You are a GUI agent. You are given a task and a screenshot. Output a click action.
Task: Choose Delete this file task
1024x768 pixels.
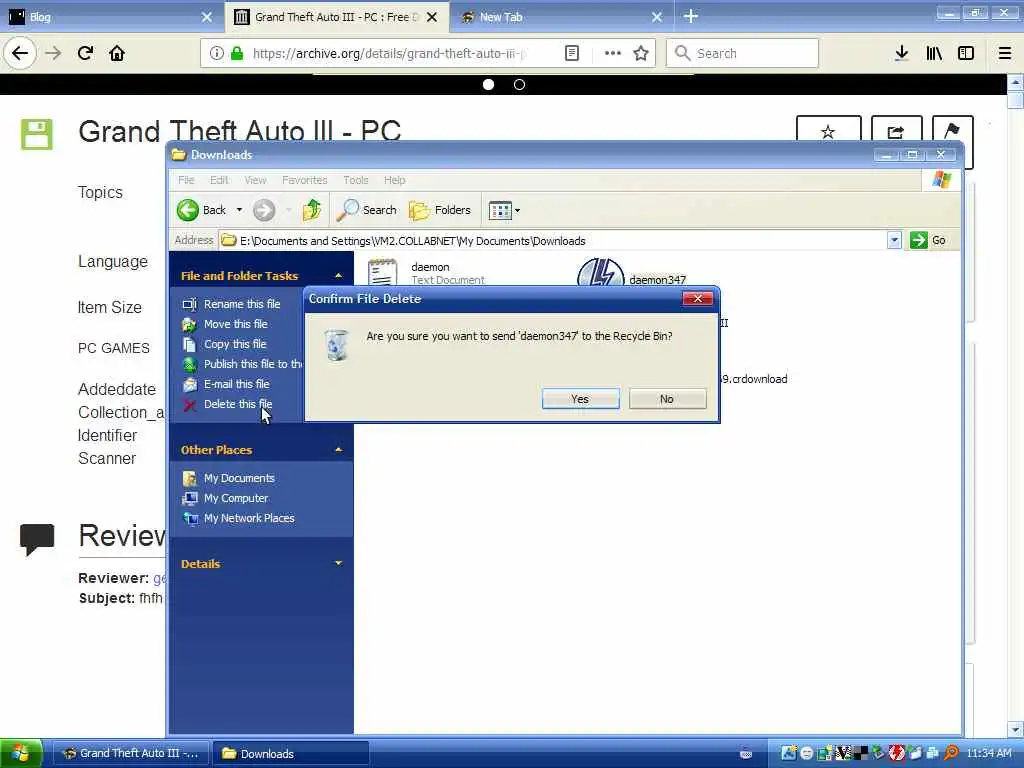click(x=227, y=404)
